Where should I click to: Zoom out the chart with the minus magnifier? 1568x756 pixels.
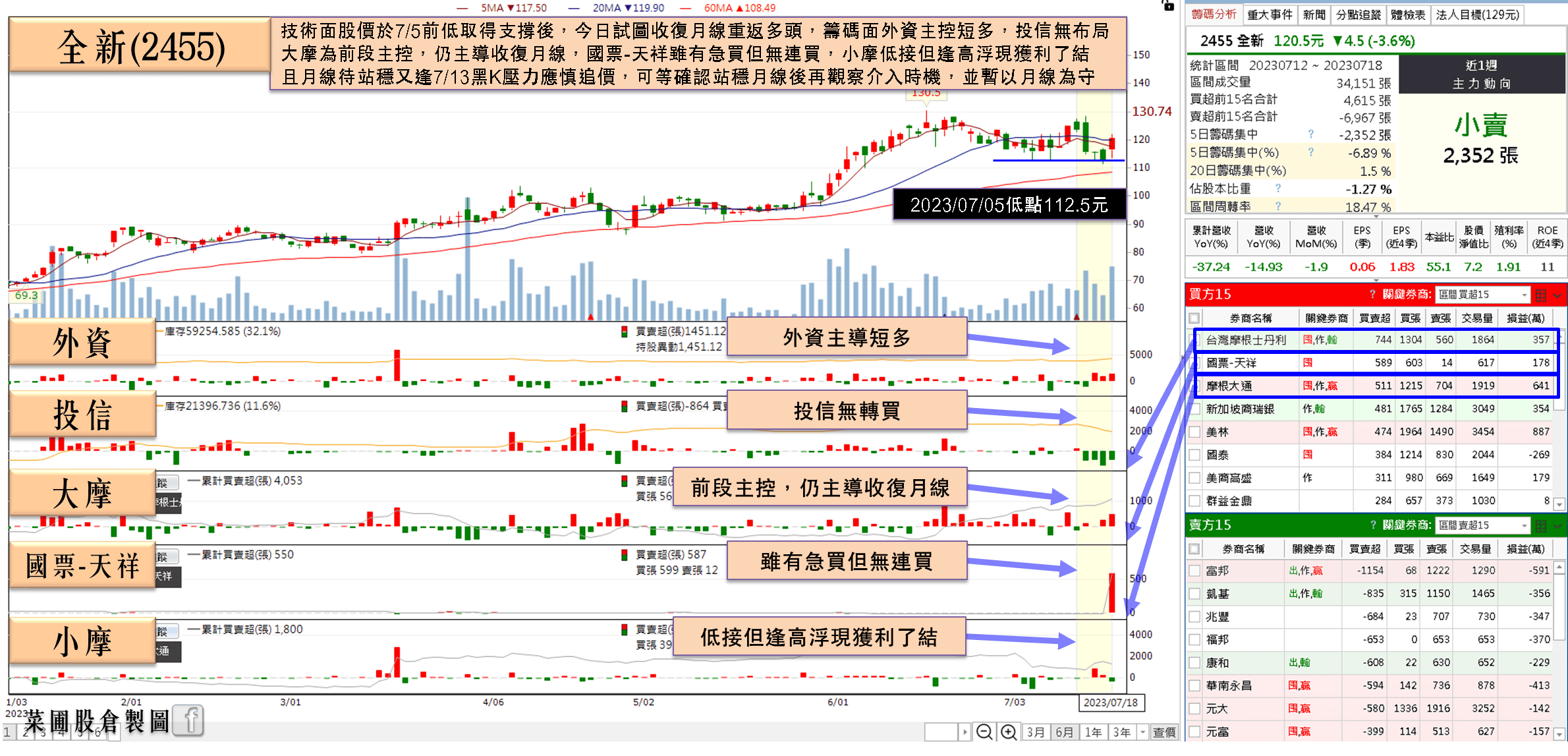pyautogui.click(x=984, y=732)
